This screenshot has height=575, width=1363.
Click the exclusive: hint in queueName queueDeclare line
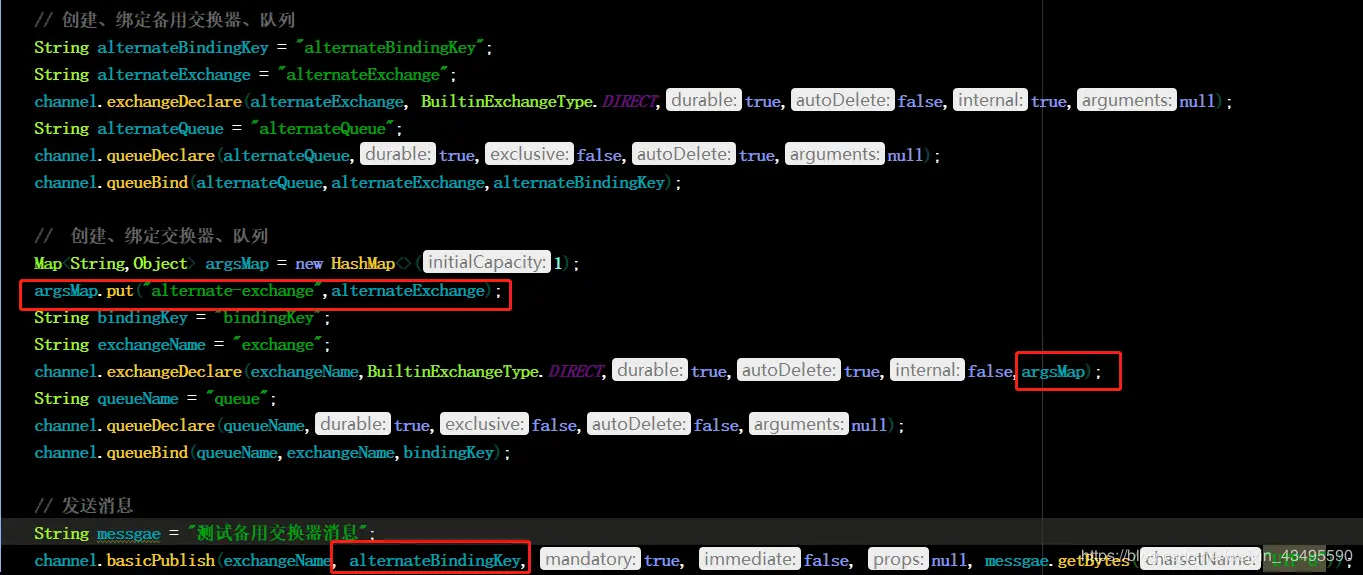pyautogui.click(x=485, y=425)
